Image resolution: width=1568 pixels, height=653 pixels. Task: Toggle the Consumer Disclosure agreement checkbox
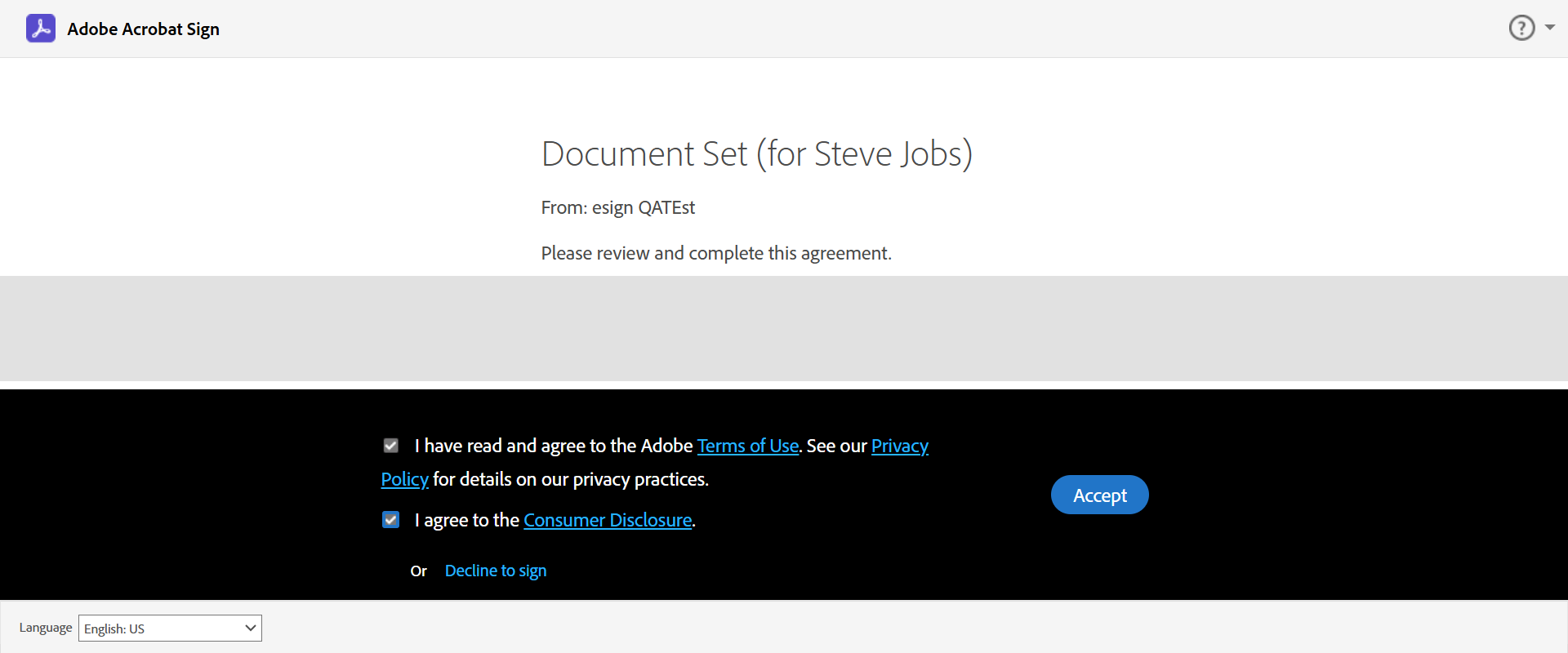coord(391,520)
